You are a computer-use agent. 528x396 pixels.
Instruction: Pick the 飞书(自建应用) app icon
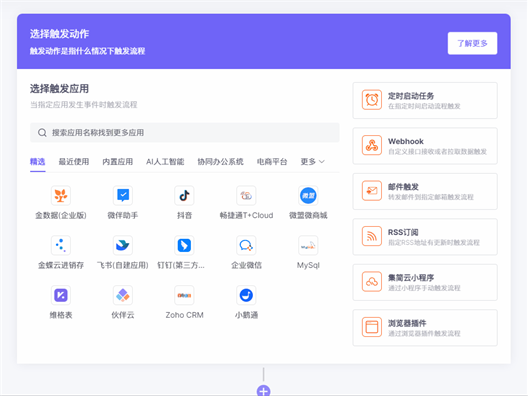(x=123, y=245)
